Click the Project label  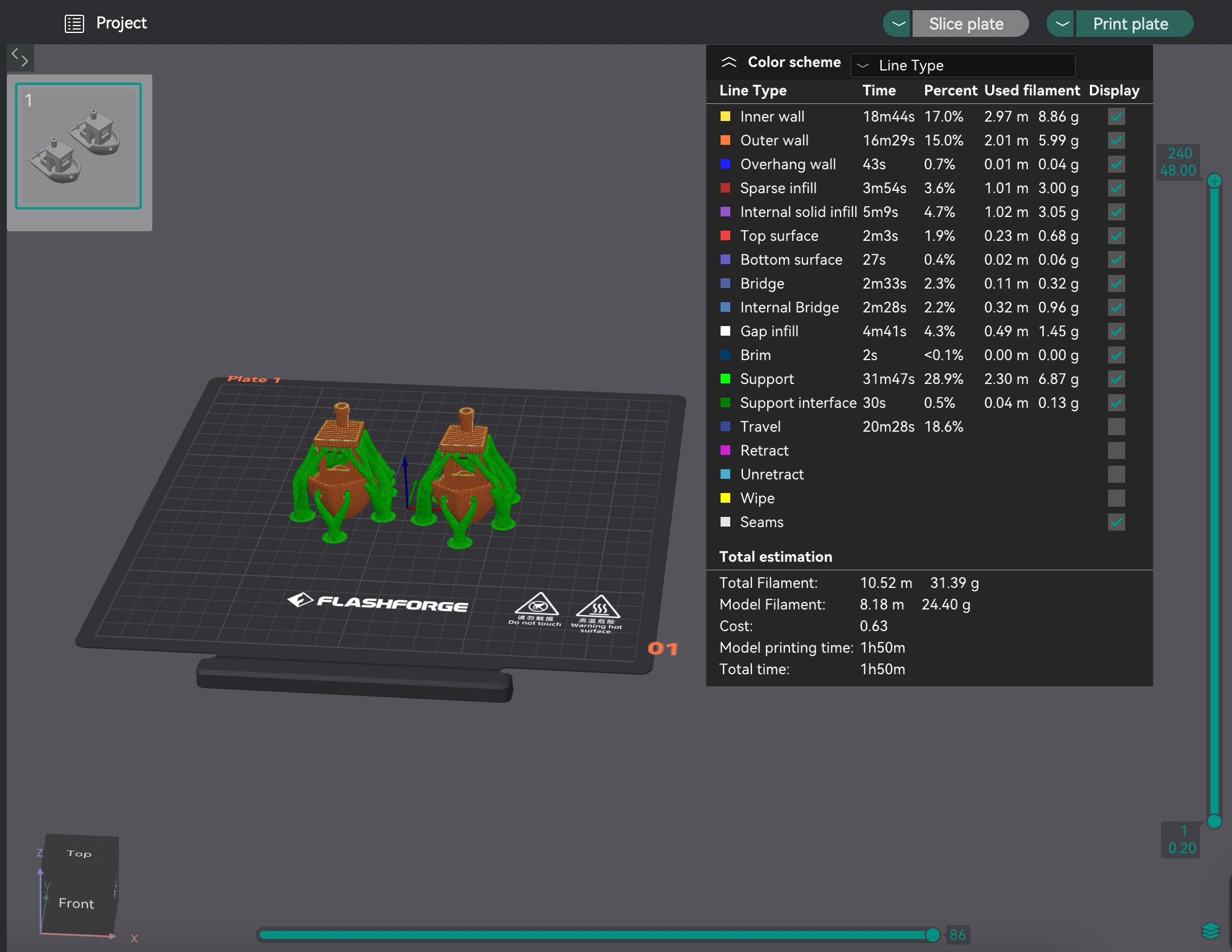pos(122,23)
